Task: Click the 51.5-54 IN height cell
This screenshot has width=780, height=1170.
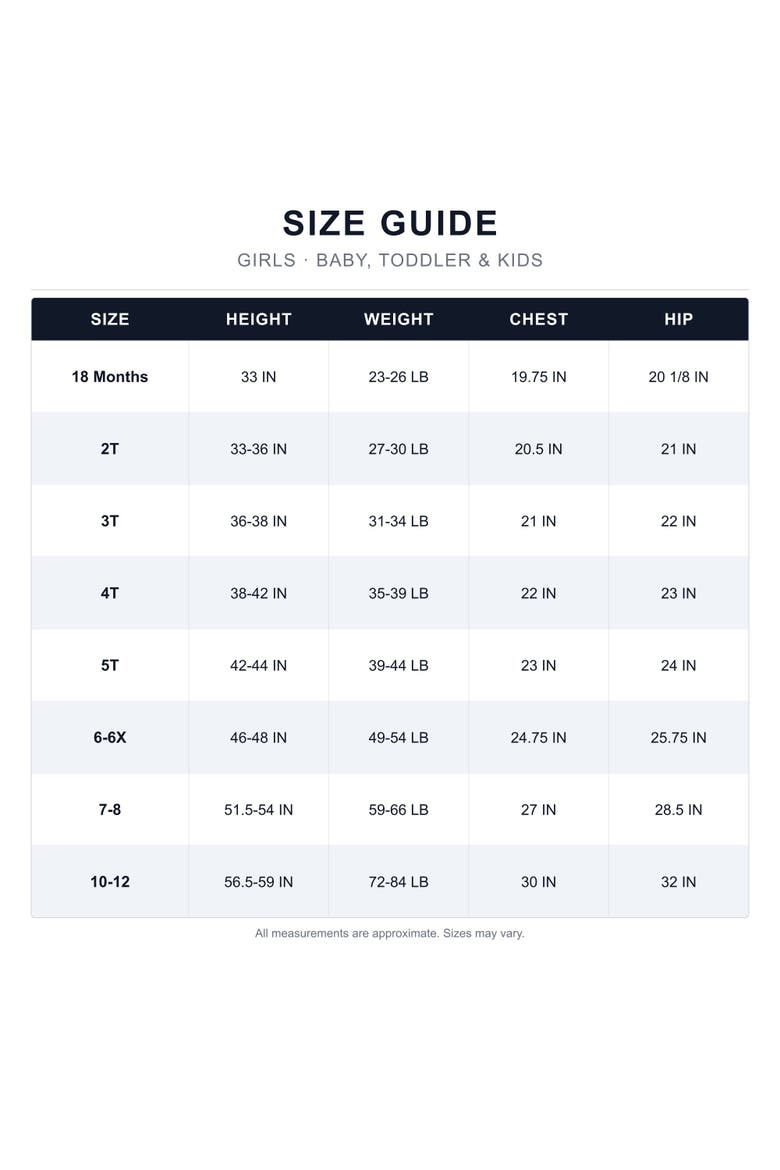Action: coord(258,810)
